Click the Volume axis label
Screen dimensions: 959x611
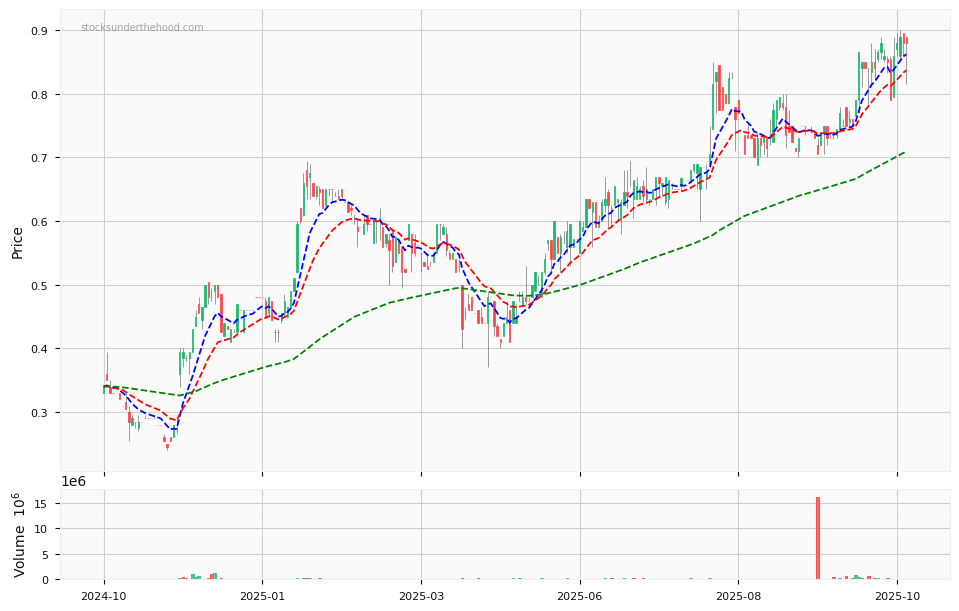click(x=19, y=534)
